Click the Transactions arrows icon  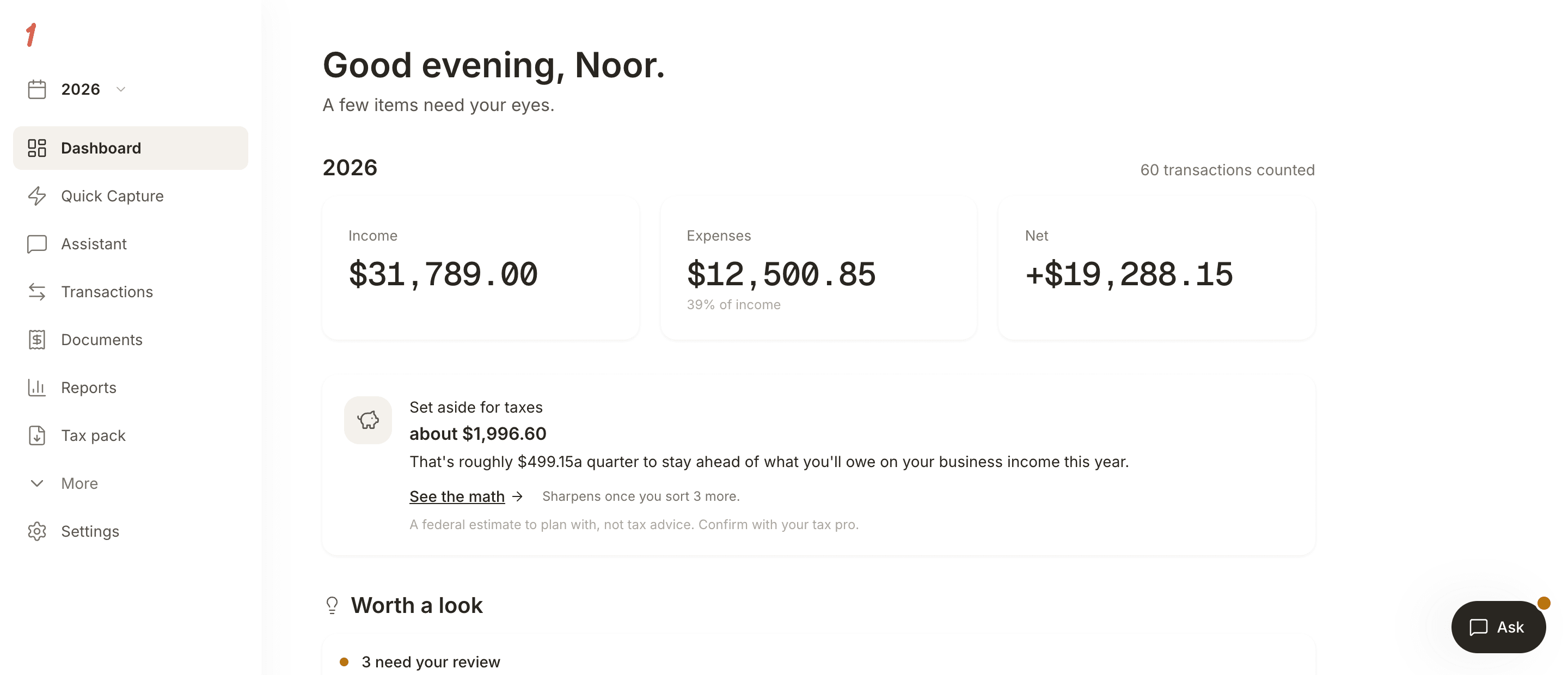37,292
